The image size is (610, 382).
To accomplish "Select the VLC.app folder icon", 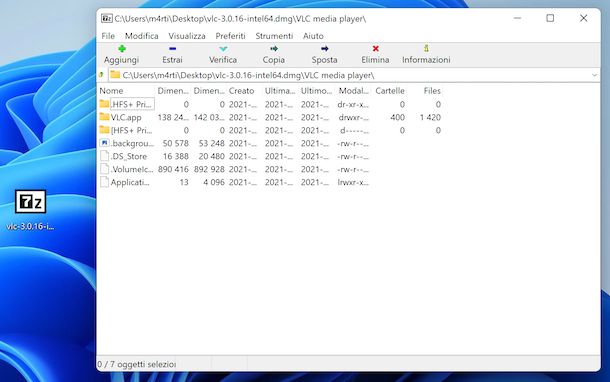I will click(x=104, y=117).
